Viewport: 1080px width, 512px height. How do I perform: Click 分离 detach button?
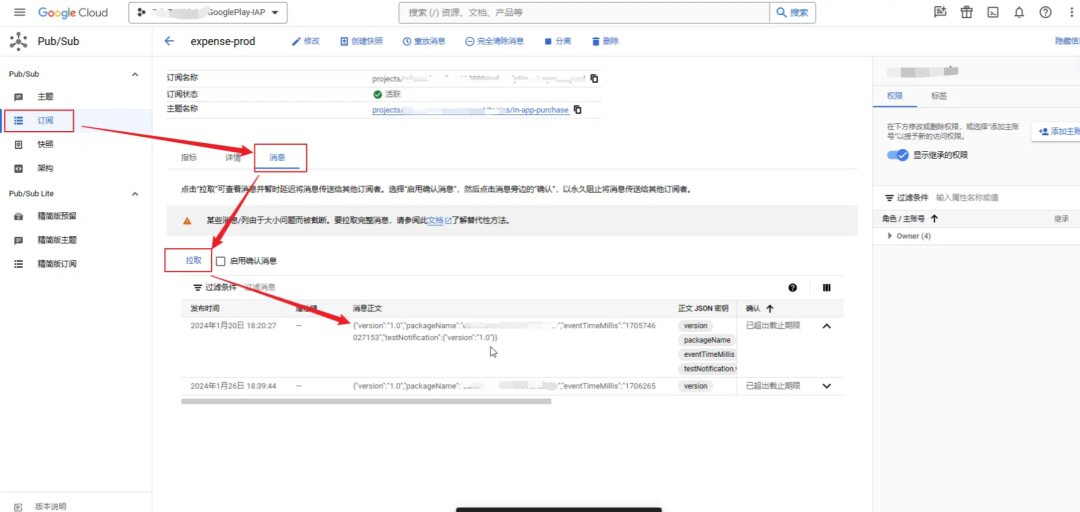pos(557,41)
